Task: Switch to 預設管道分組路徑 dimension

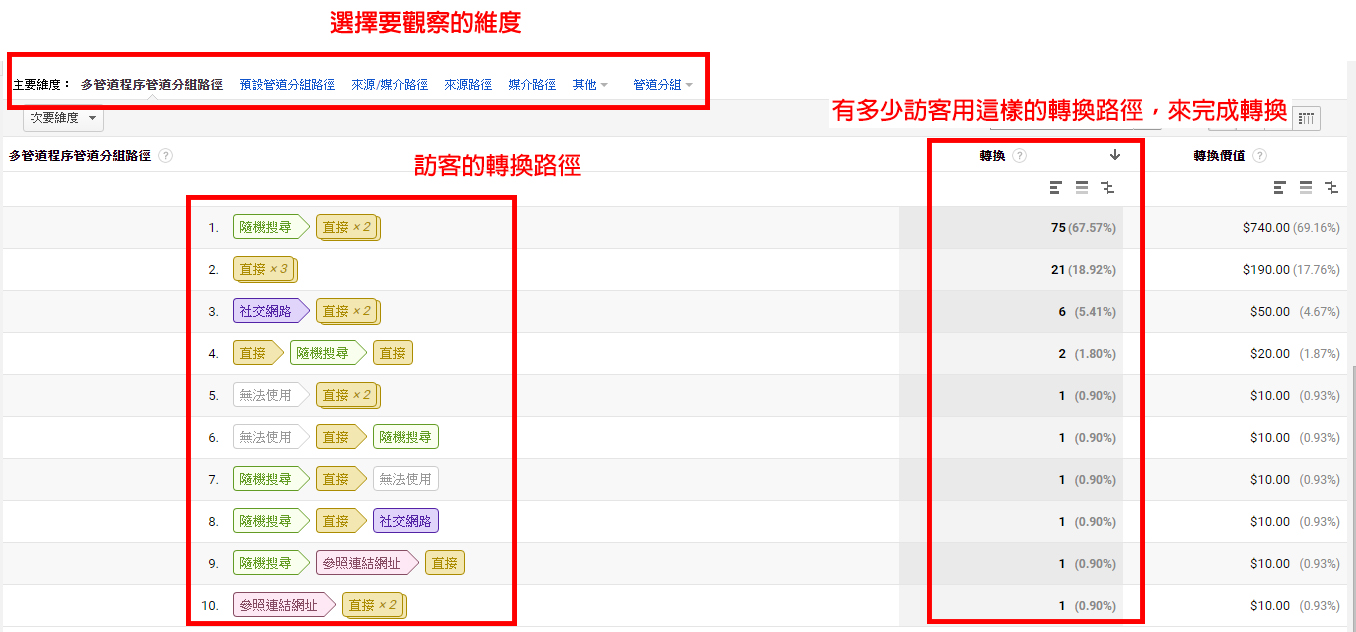Action: pyautogui.click(x=287, y=85)
